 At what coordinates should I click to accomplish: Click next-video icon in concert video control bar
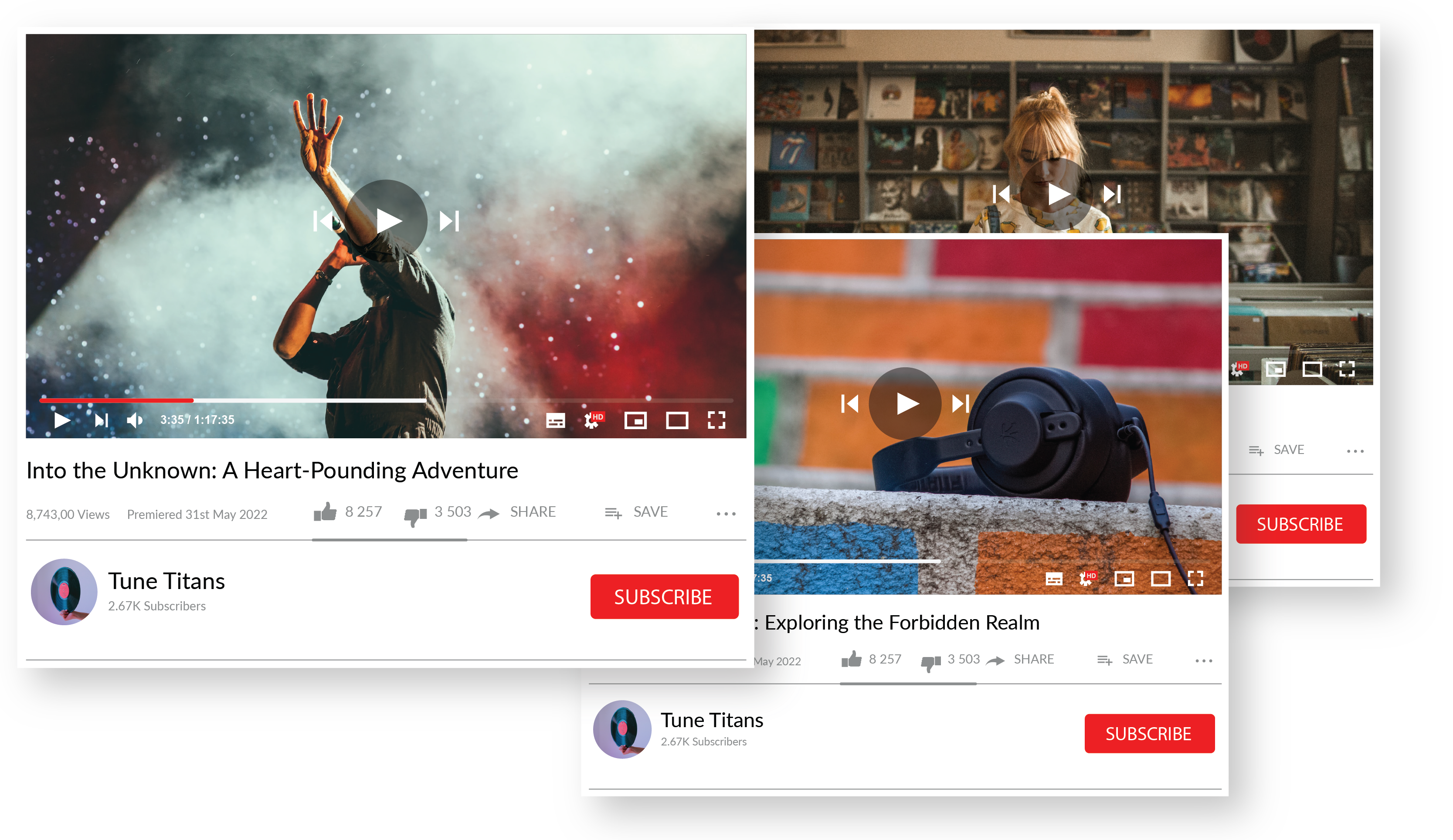point(102,420)
